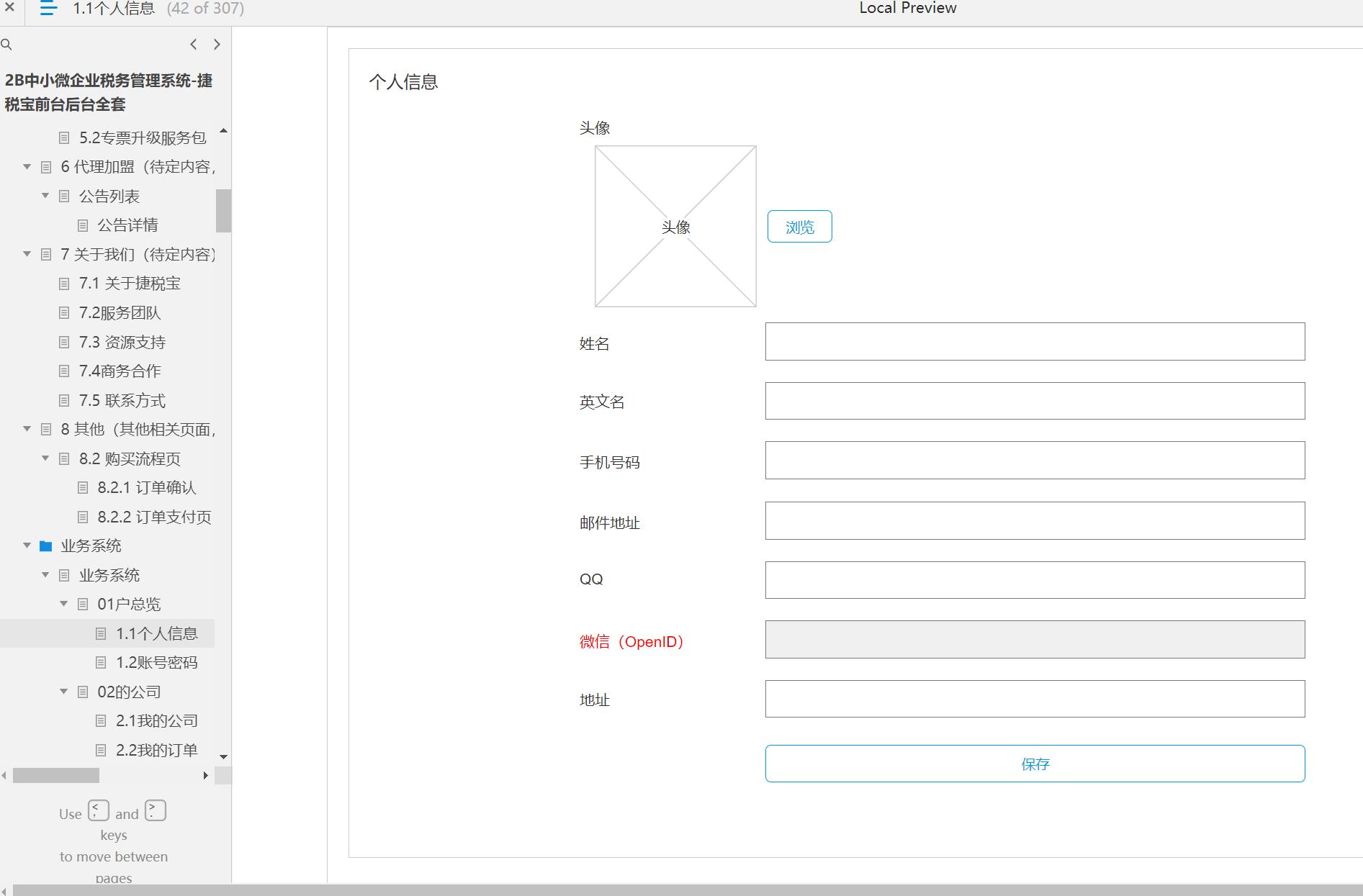The height and width of the screenshot is (896, 1363).
Task: Open page 2.1我的公司
Action: click(x=157, y=721)
